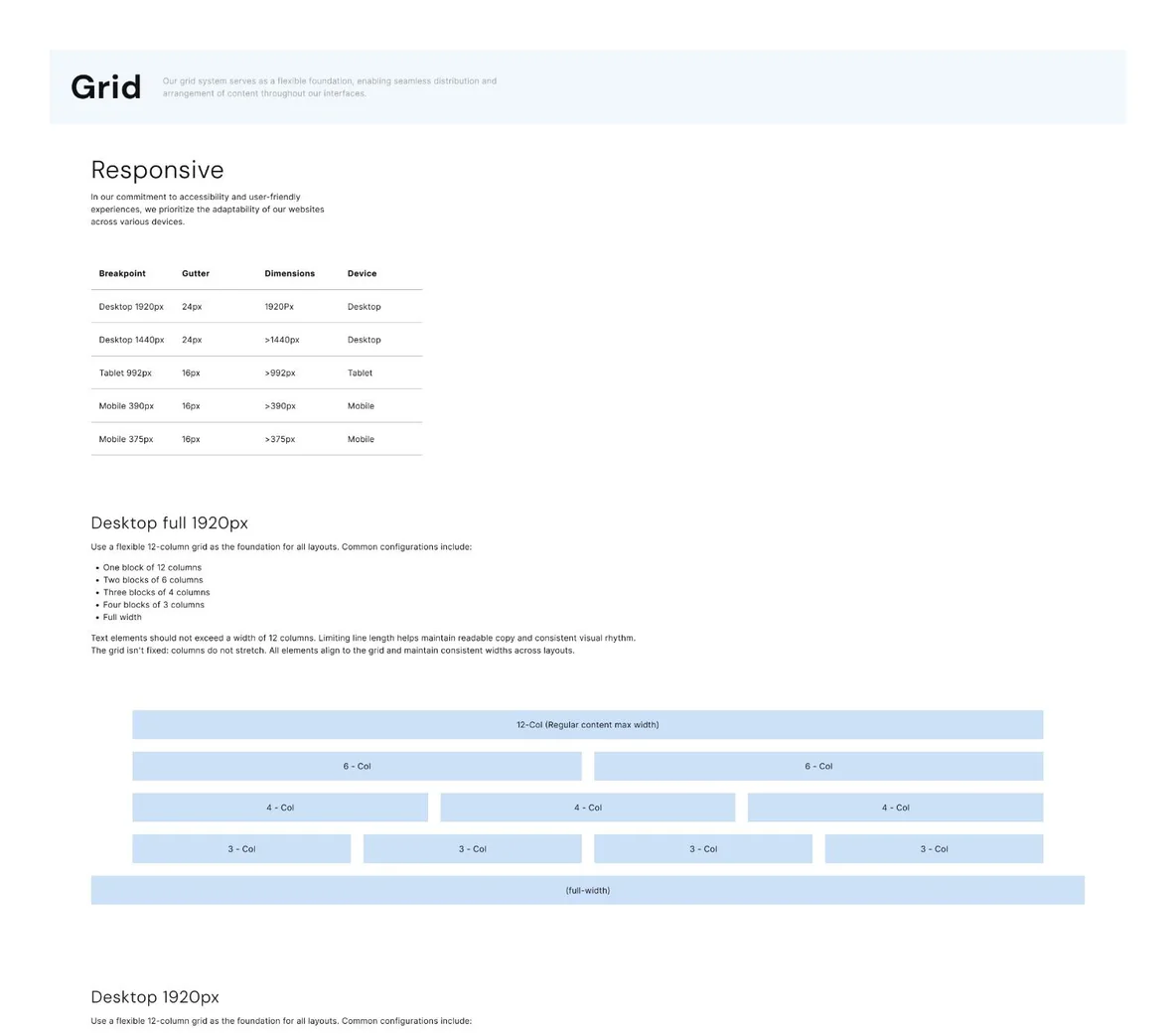Image resolution: width=1176 pixels, height=1034 pixels.
Task: Click the 'Two blocks of 6 columns' bullet
Action: [x=153, y=580]
